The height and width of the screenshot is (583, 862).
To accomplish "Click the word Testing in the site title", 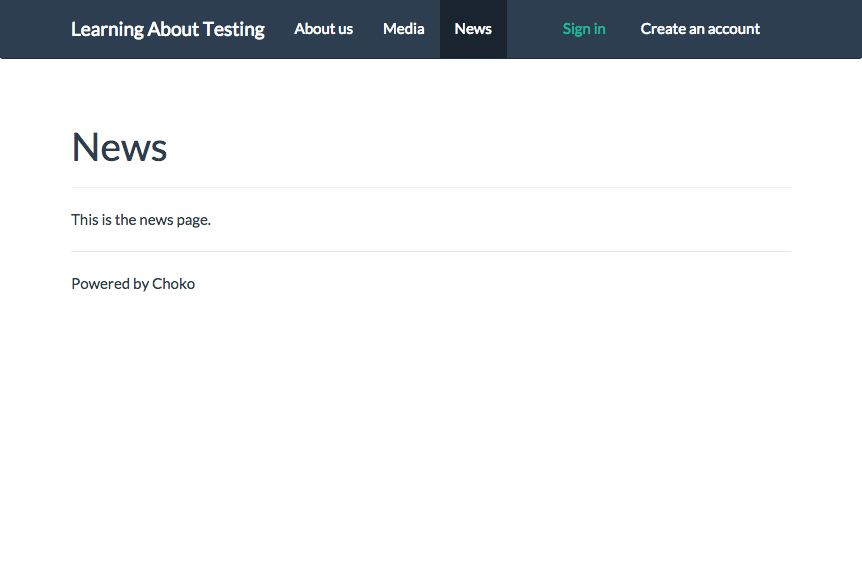I will 233,29.
